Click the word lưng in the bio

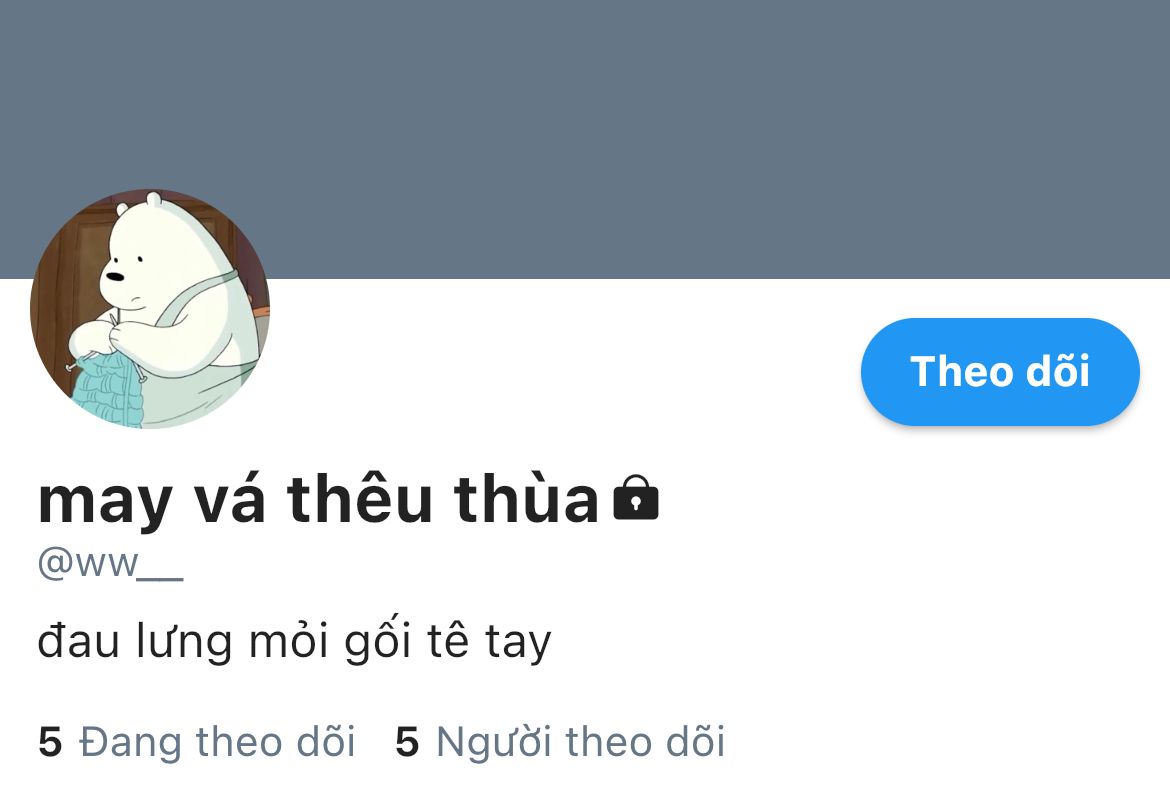[184, 643]
